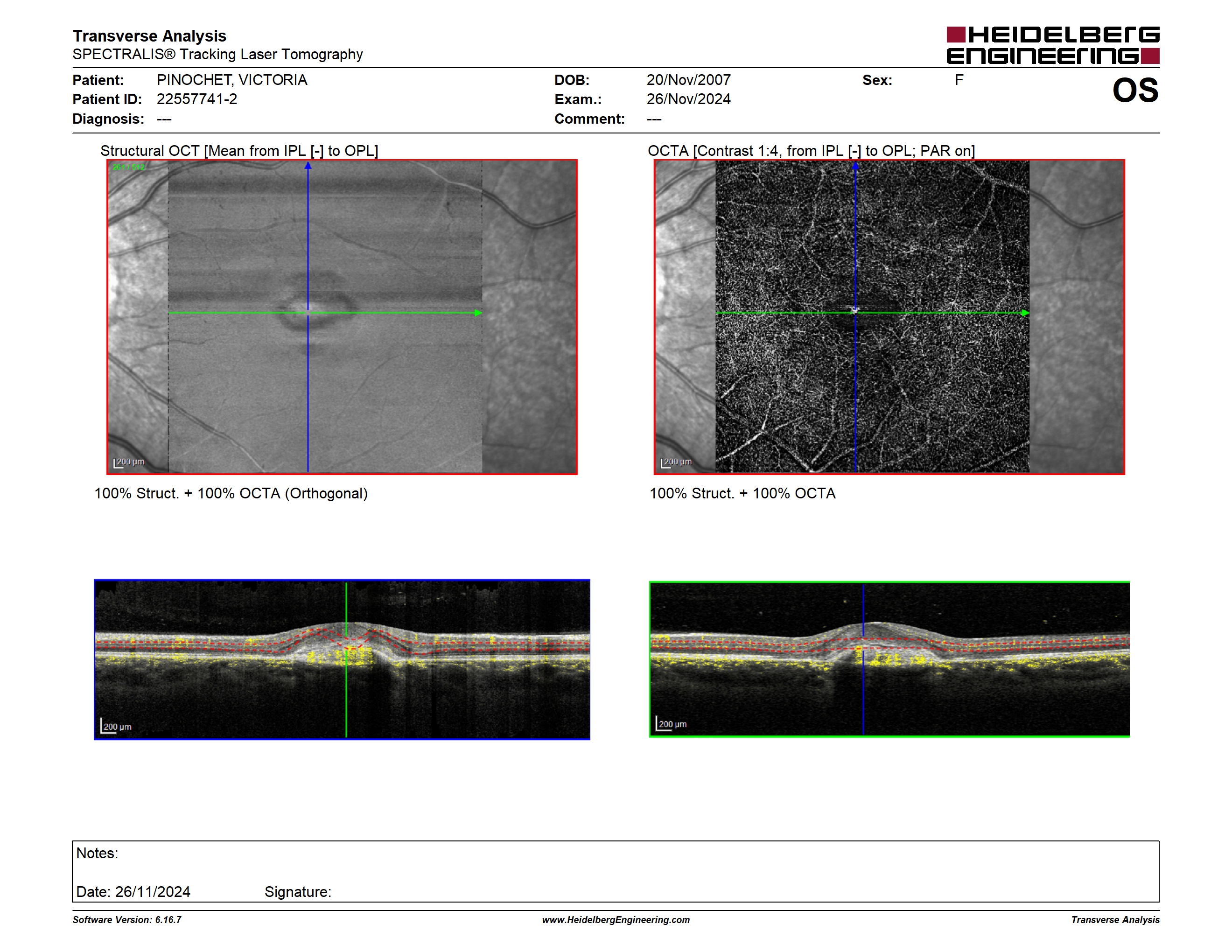Click the 'Diagnosis:' field label
Image resolution: width=1232 pixels, height=952 pixels.
pyautogui.click(x=108, y=119)
